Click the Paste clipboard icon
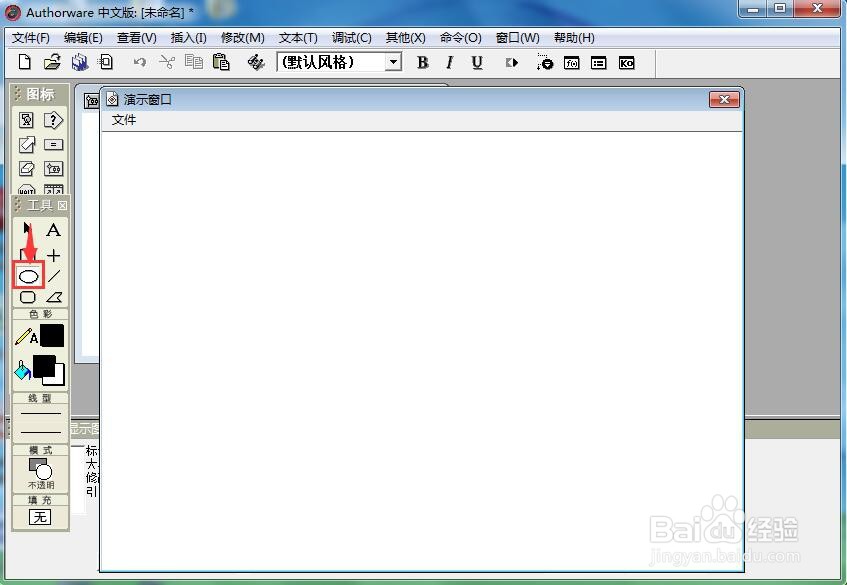This screenshot has width=847, height=585. tap(221, 62)
